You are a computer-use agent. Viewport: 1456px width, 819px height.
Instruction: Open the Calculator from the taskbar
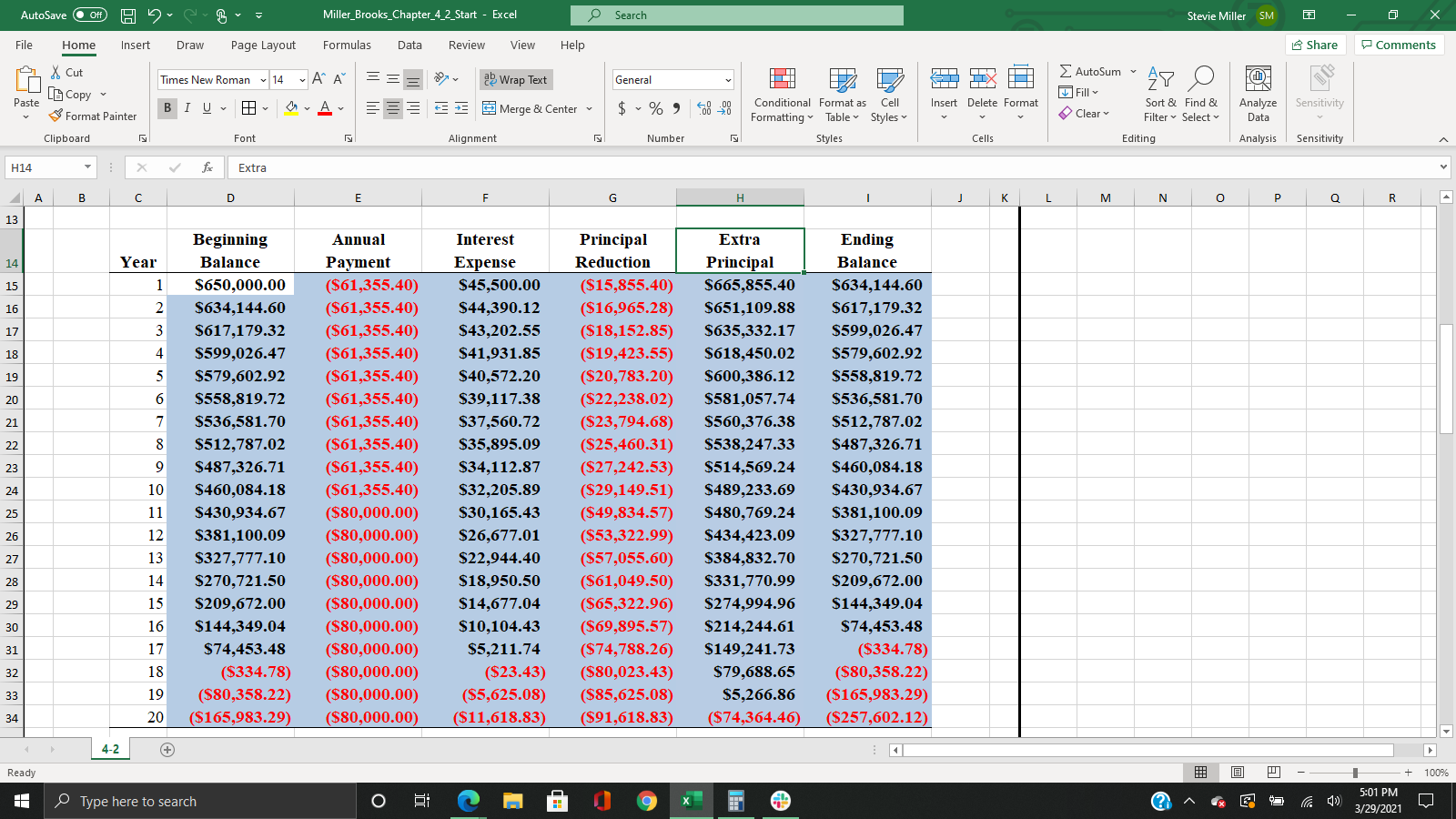click(736, 801)
